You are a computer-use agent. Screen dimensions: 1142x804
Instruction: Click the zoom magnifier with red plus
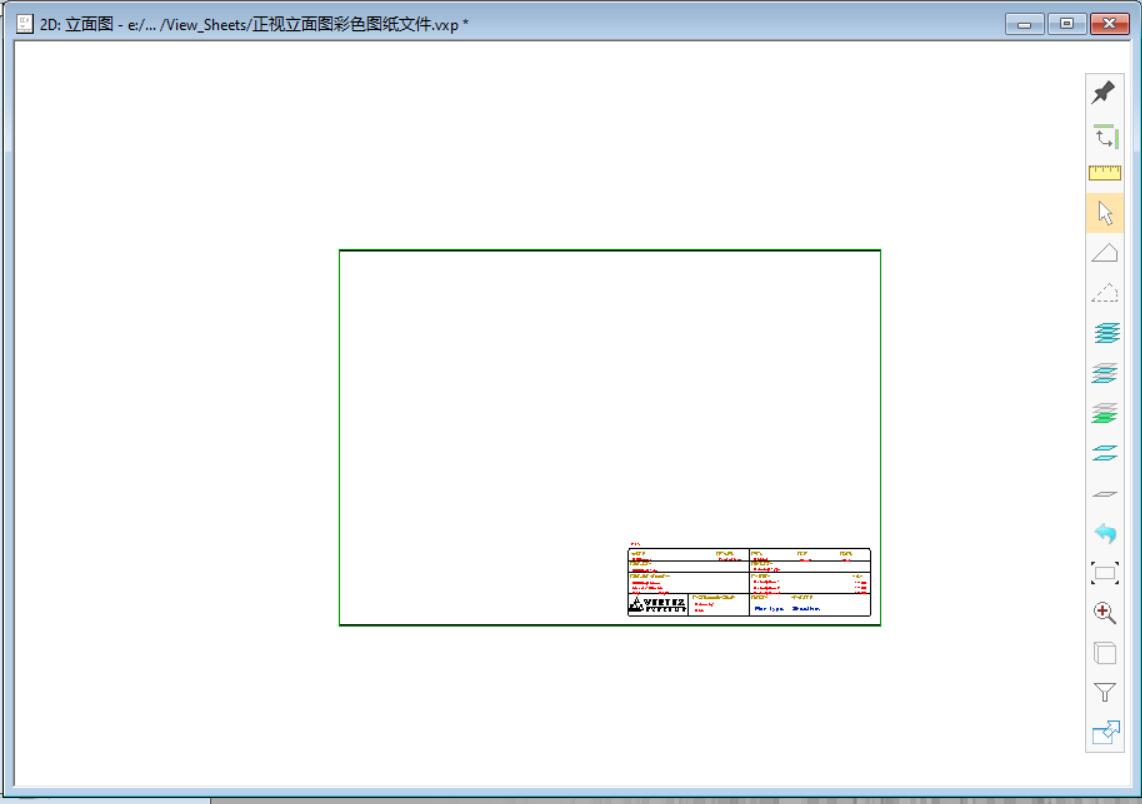(1104, 613)
